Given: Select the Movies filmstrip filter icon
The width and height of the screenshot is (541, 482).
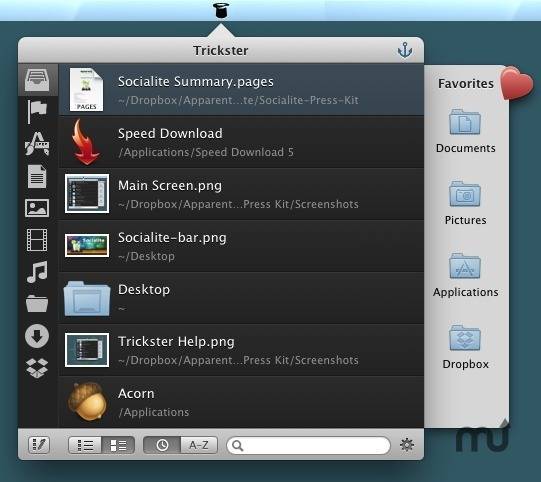Looking at the screenshot, I should tap(37, 240).
